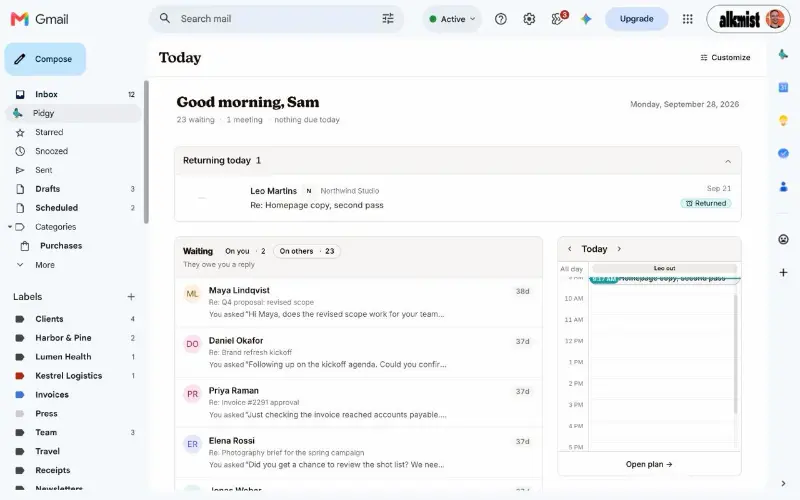
Task: Open the Clients label
Action: point(74,319)
